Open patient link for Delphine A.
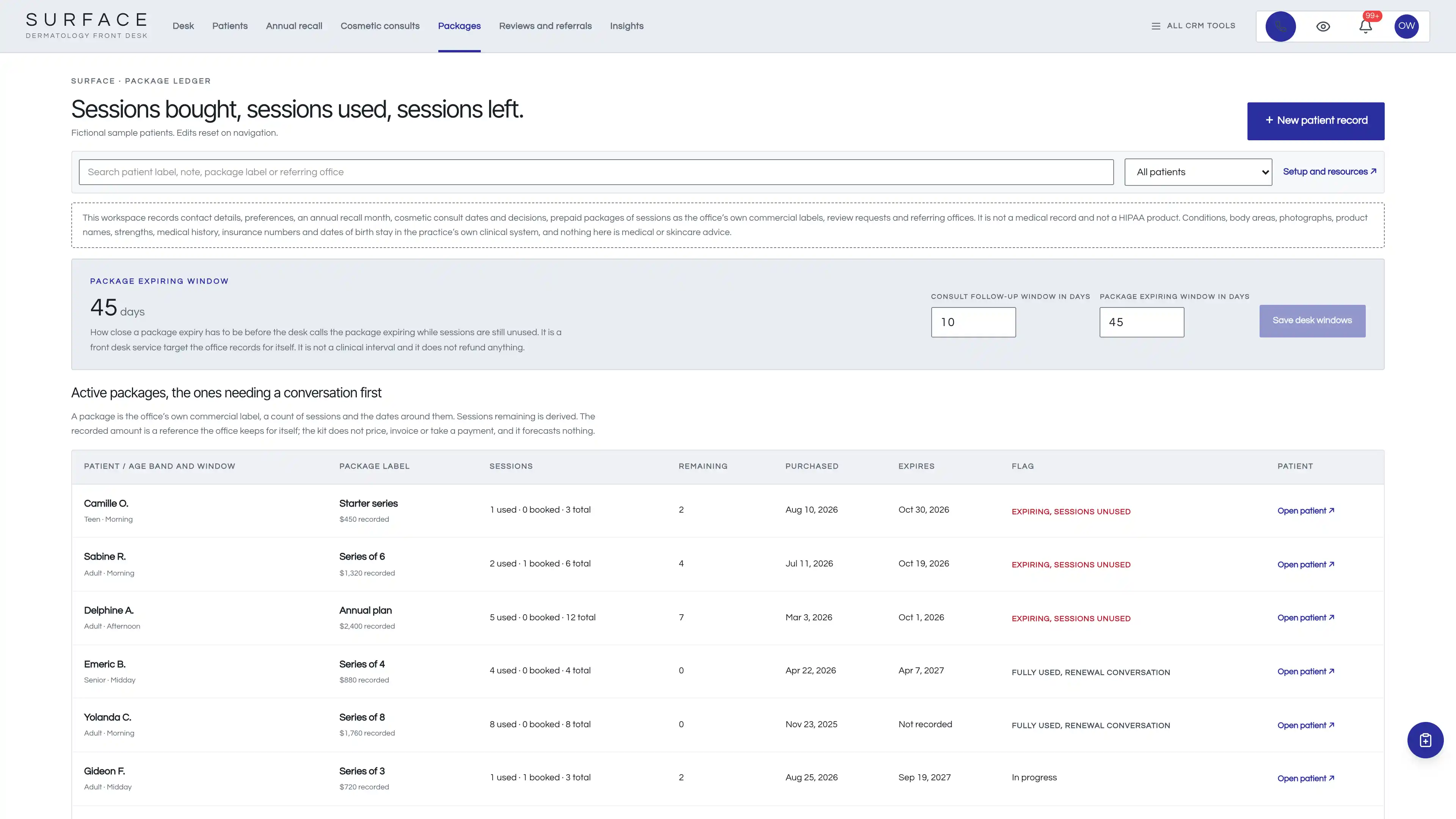This screenshot has width=1456, height=819. point(1305,618)
